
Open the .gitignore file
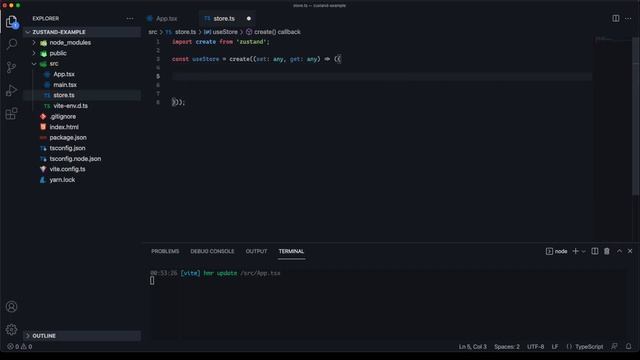(x=82, y=116)
